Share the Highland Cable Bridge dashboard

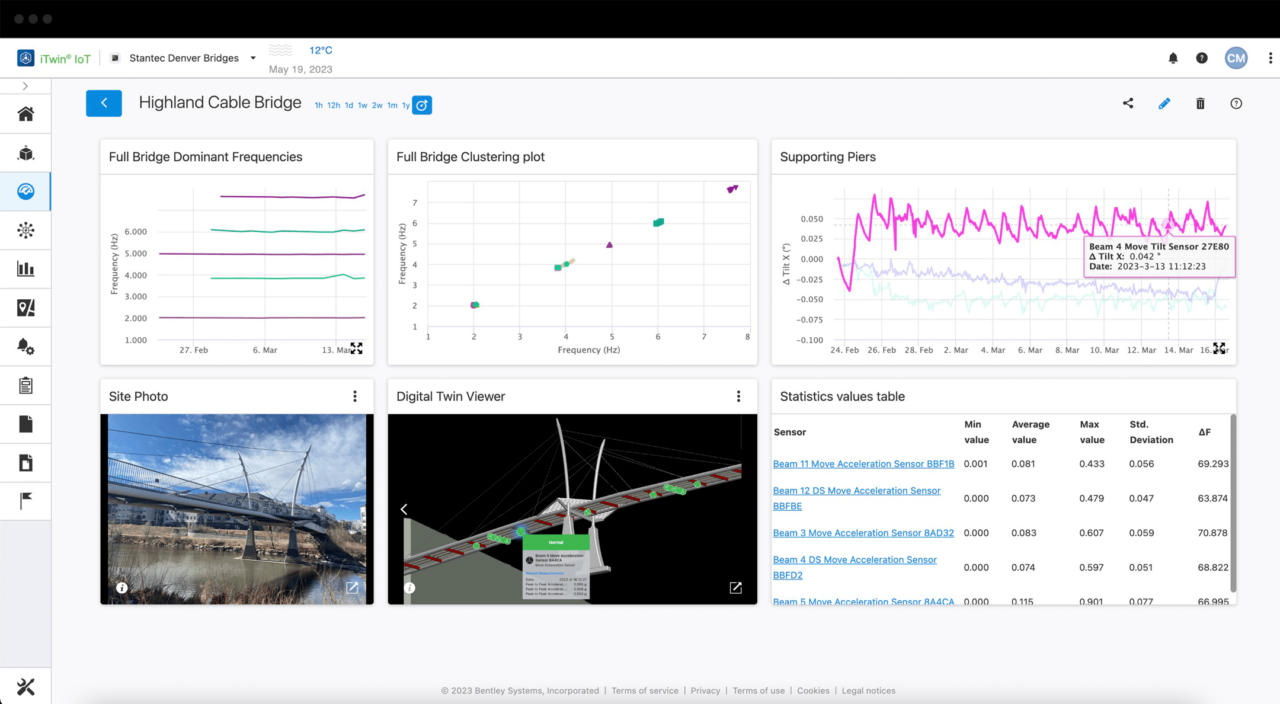1128,103
